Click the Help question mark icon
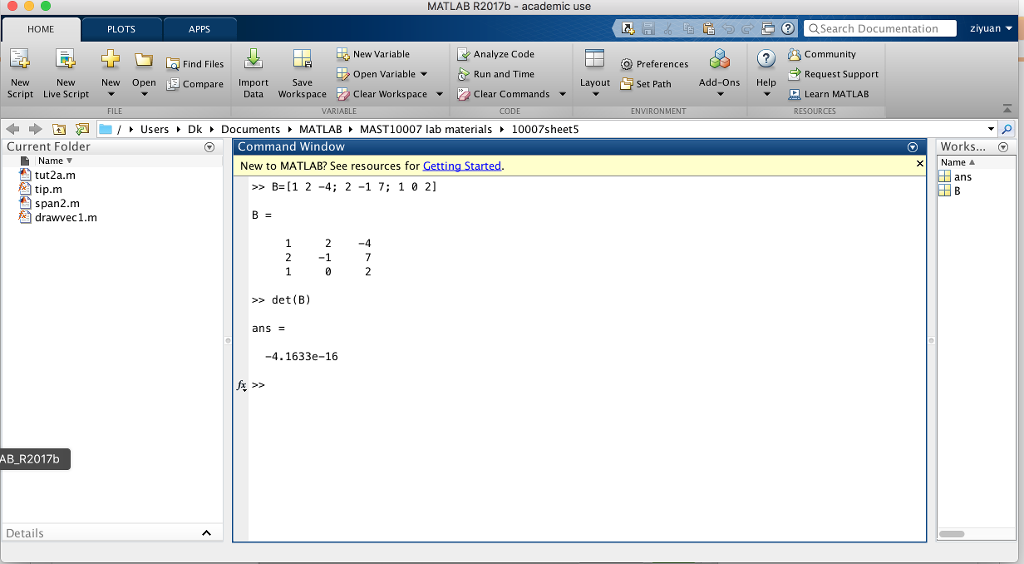Image resolution: width=1024 pixels, height=564 pixels. tap(766, 59)
